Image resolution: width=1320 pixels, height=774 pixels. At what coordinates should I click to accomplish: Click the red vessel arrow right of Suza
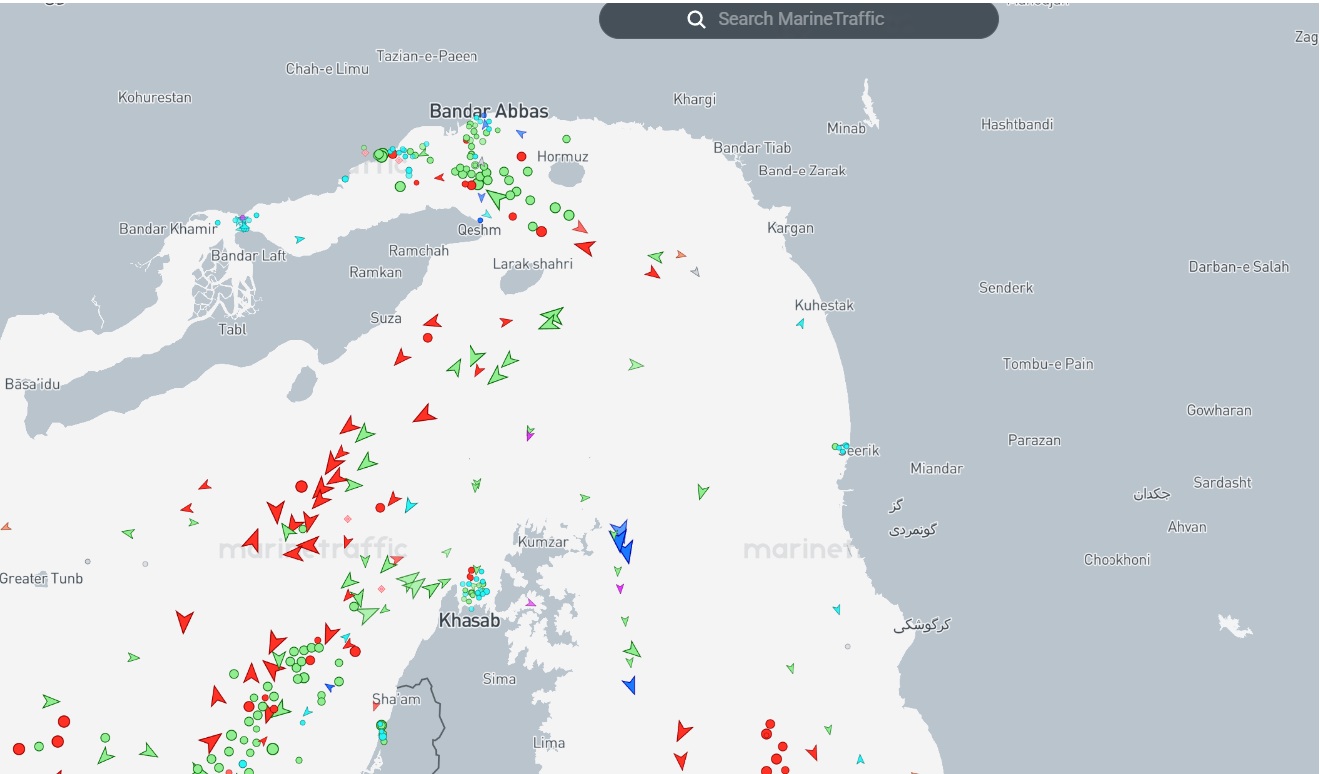432,322
